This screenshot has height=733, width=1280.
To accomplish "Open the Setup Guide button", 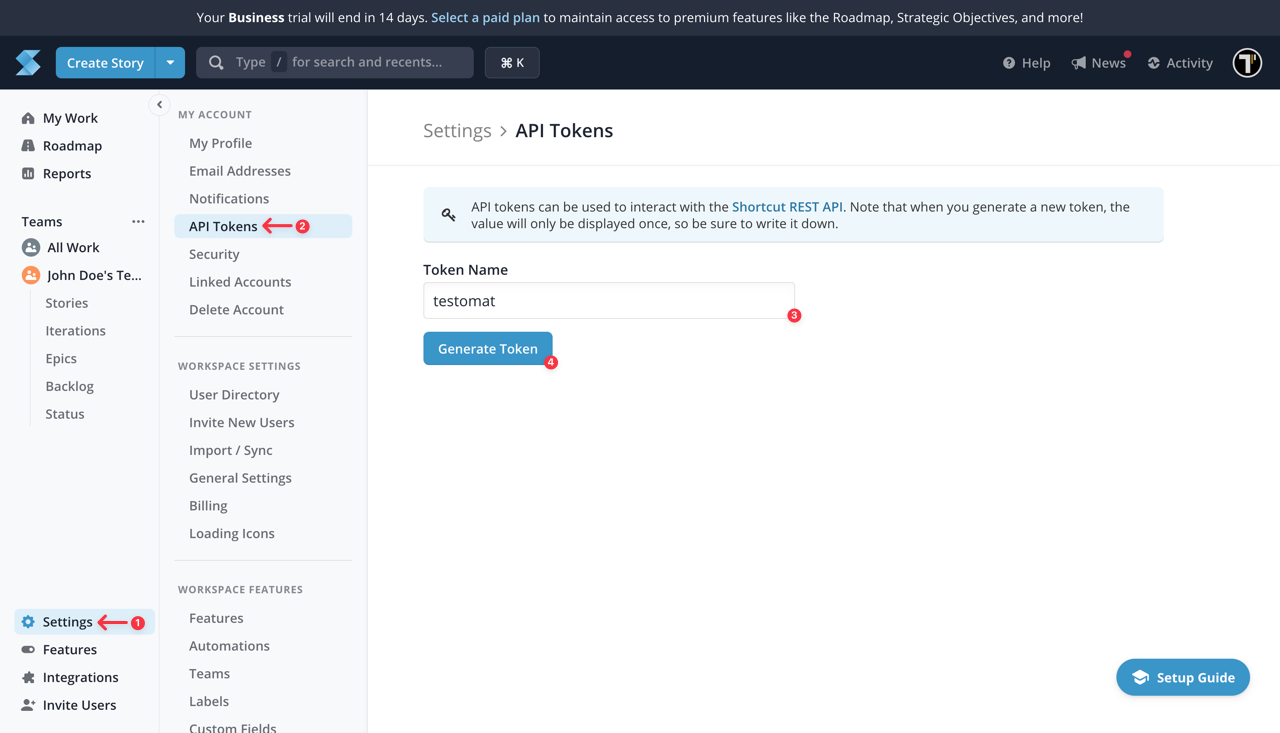I will [1182, 677].
